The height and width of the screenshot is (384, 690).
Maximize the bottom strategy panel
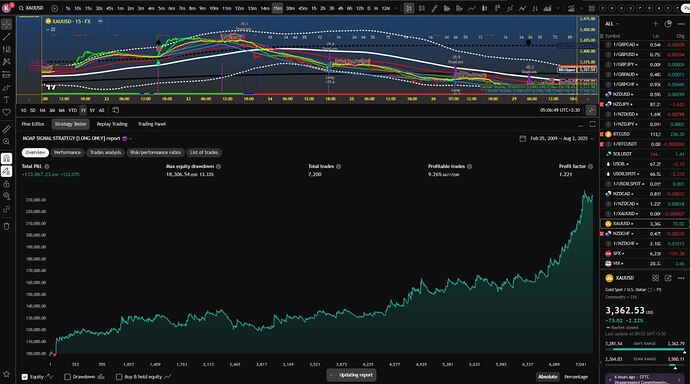(592, 124)
